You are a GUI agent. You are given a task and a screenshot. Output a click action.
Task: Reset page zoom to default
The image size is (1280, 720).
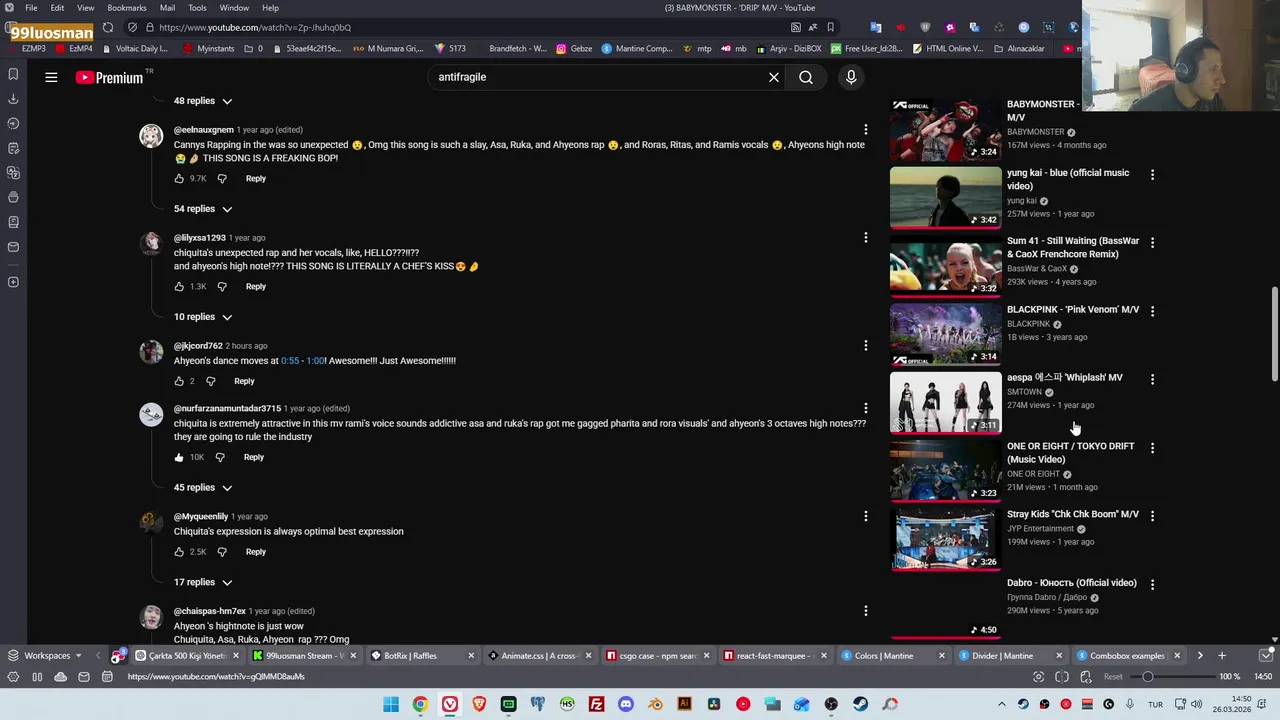pyautogui.click(x=1113, y=677)
